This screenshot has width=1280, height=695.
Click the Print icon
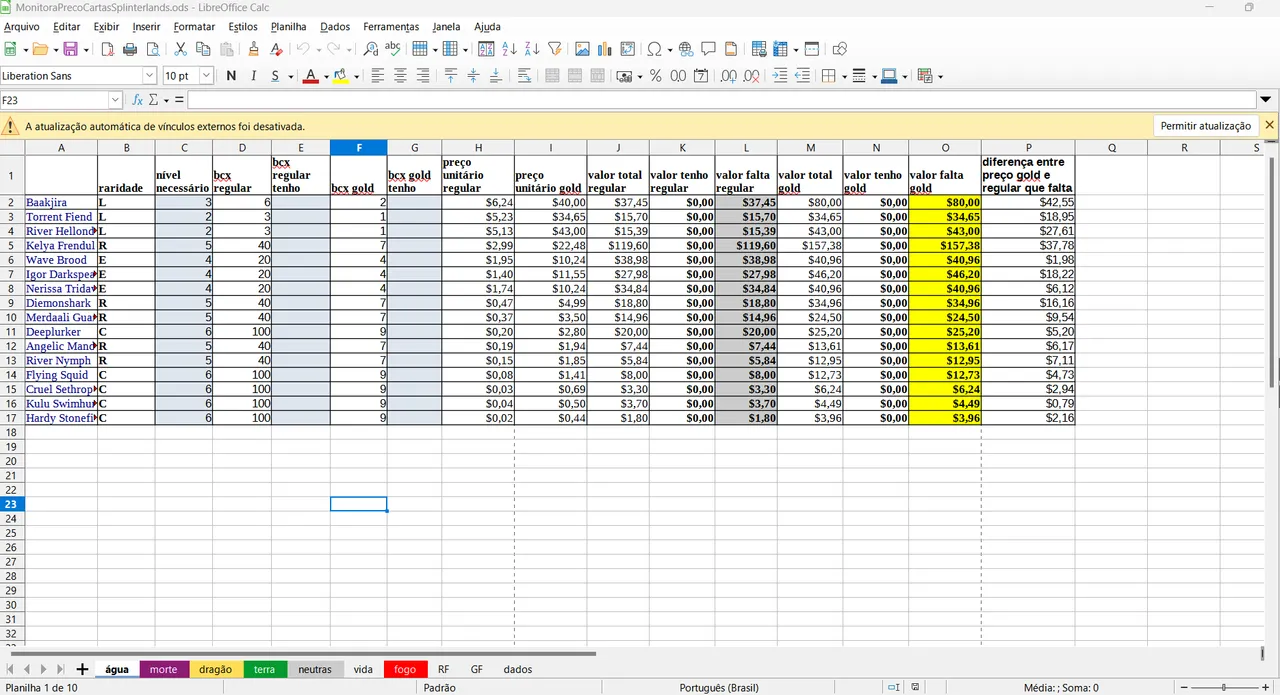(130, 49)
